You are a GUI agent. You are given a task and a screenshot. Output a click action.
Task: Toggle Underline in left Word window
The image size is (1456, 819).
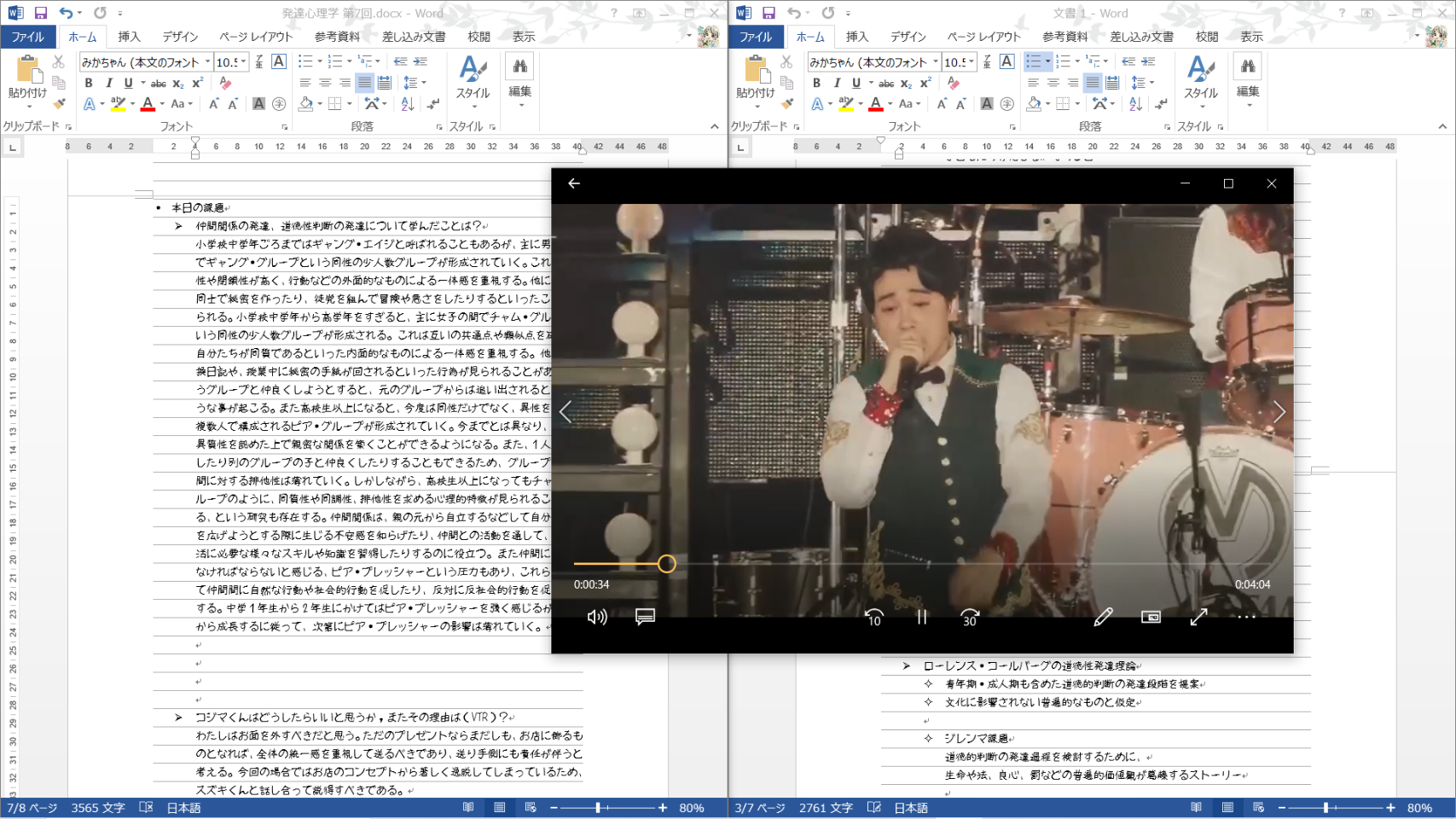pyautogui.click(x=128, y=83)
